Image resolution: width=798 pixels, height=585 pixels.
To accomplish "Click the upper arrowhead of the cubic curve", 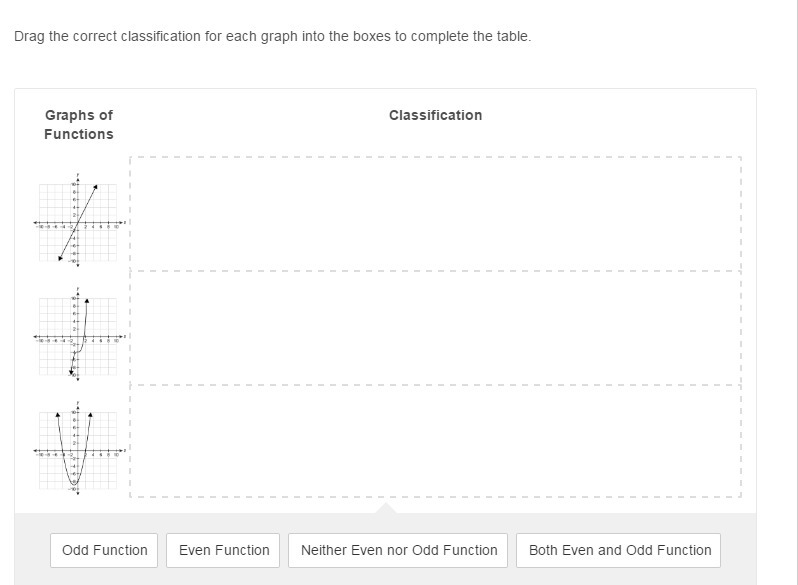I will coord(86,299).
